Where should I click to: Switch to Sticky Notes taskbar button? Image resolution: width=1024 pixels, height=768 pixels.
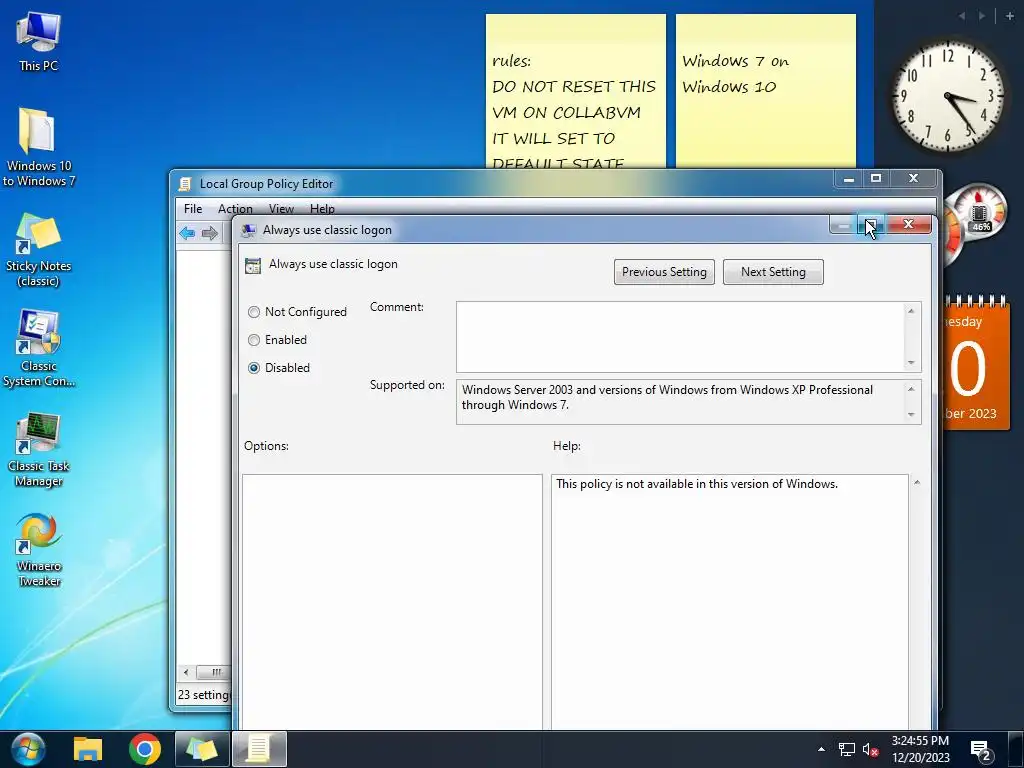[202, 749]
